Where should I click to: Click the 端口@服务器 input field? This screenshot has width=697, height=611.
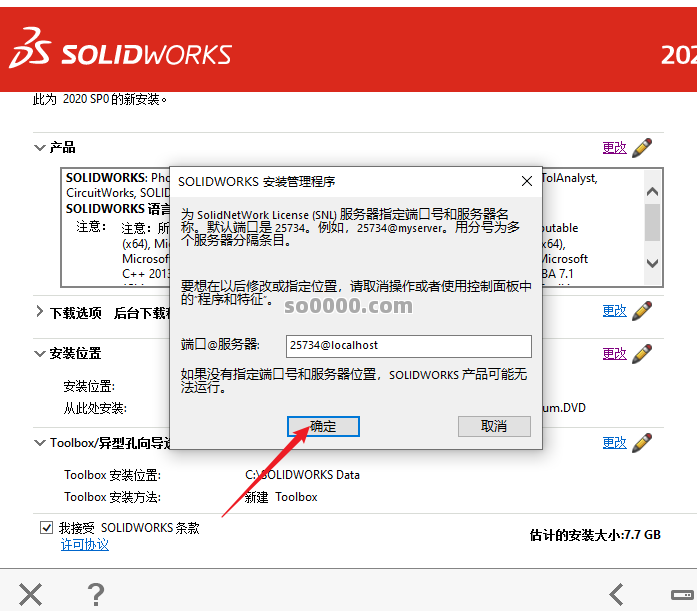click(x=409, y=346)
